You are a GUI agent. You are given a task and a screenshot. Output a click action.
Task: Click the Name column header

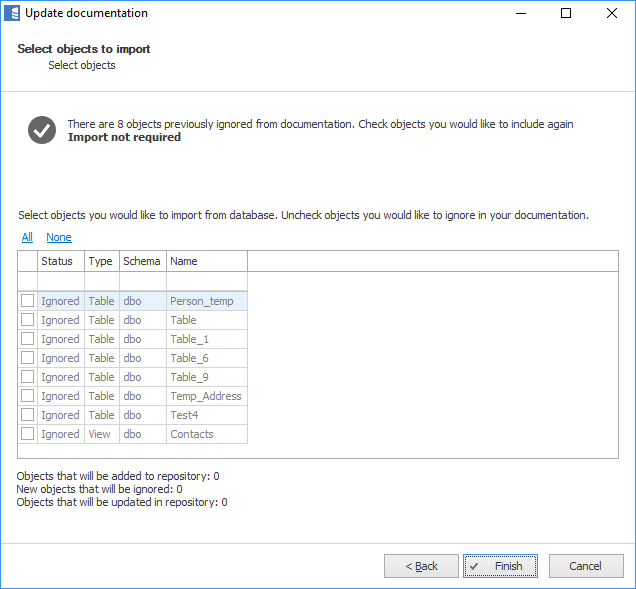click(x=206, y=261)
